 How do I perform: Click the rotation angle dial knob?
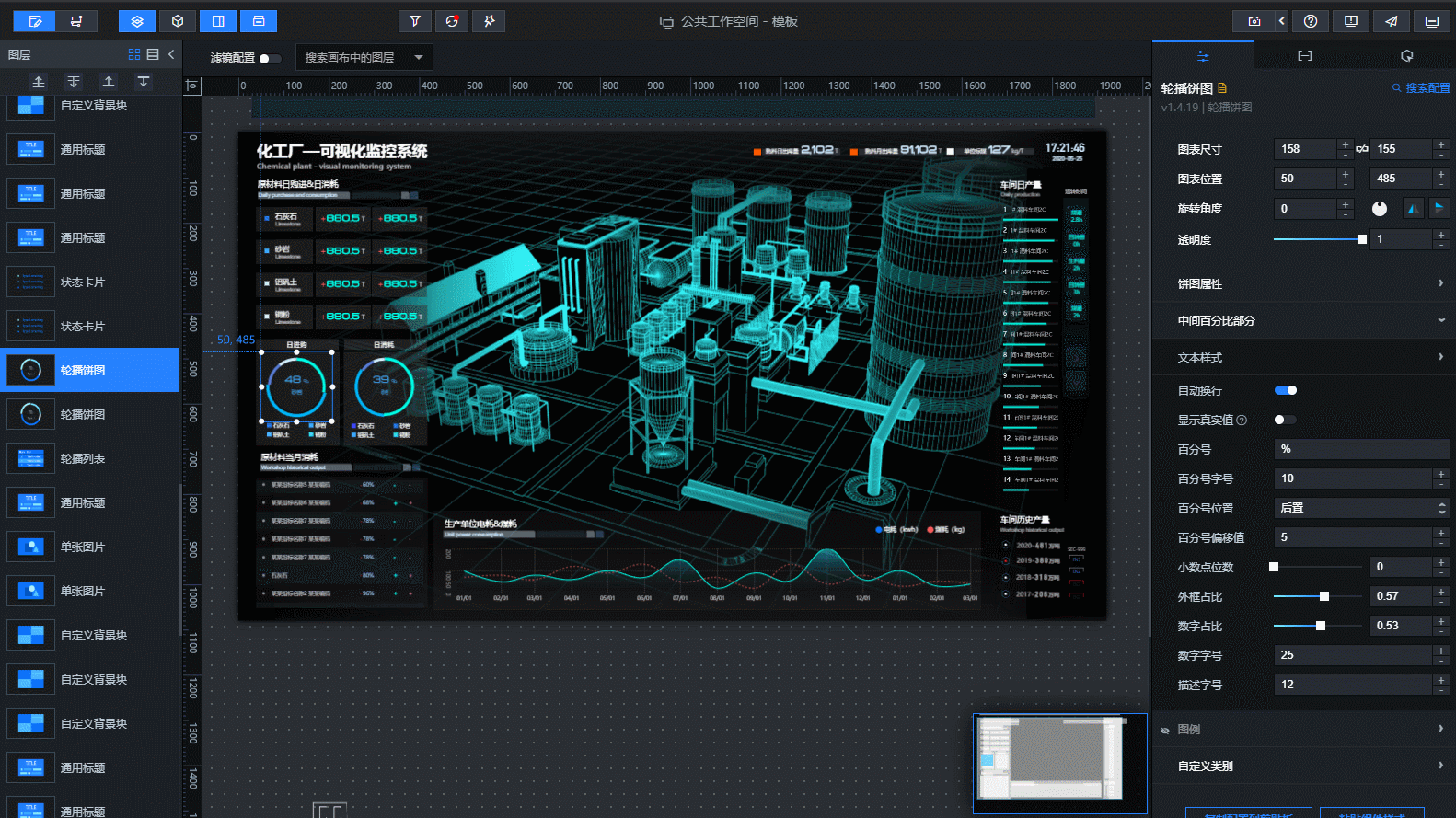pyautogui.click(x=1379, y=209)
